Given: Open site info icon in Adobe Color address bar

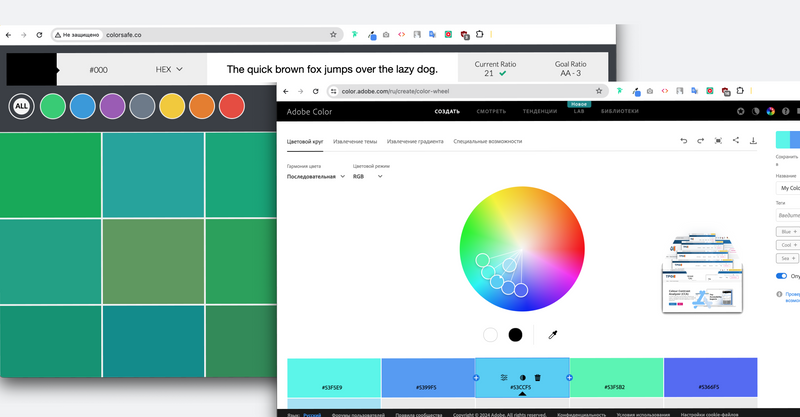Looking at the screenshot, I should [x=334, y=91].
